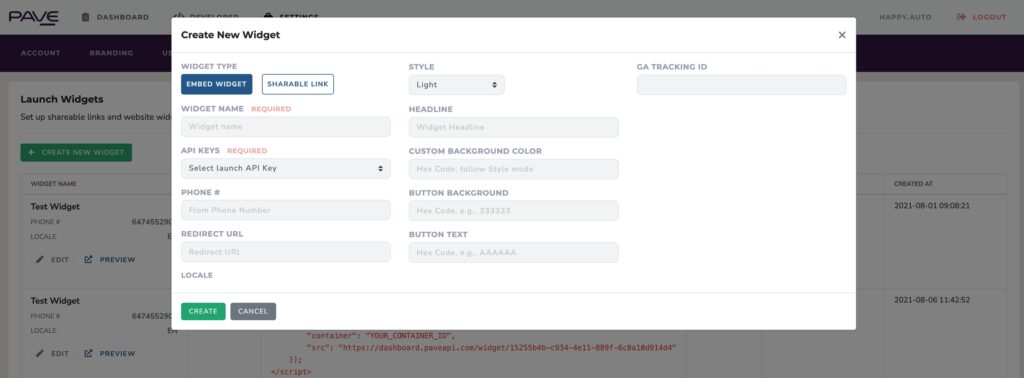Click Edit pencil icon of first Test Widget
The height and width of the screenshot is (378, 1024).
click(40, 259)
